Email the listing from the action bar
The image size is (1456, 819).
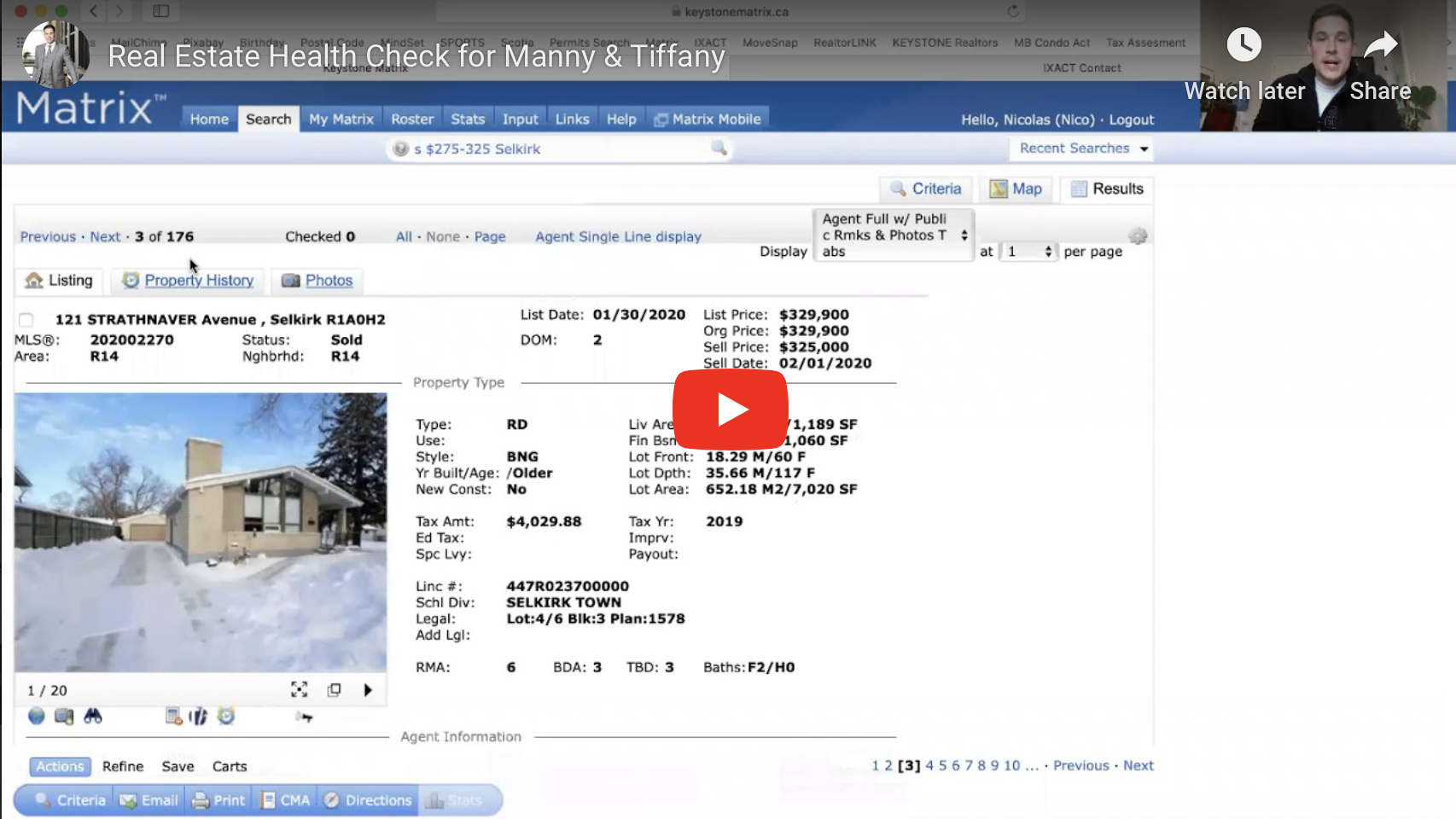[149, 800]
